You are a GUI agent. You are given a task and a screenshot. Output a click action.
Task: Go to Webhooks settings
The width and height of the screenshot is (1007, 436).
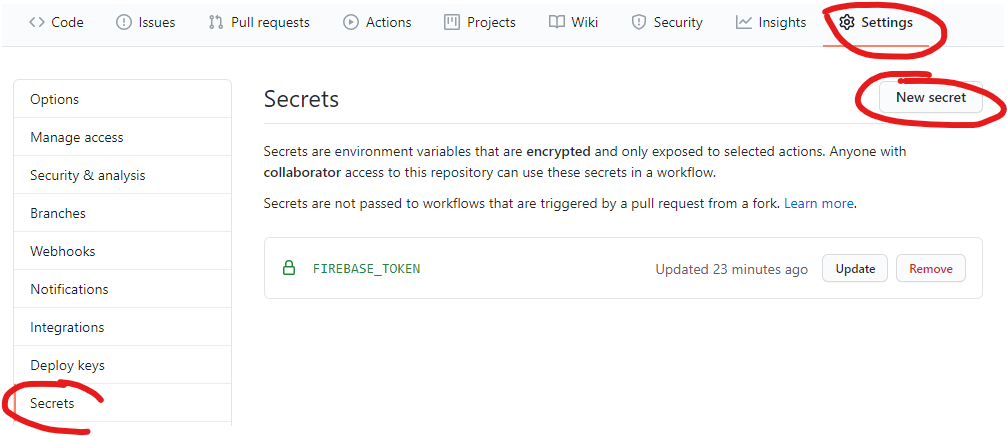[62, 251]
